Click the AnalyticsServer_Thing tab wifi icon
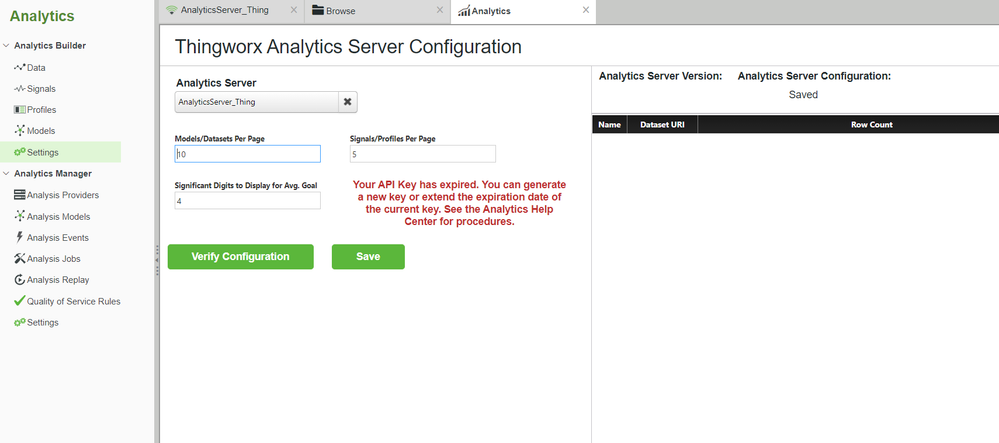This screenshot has width=999, height=443. [x=171, y=11]
